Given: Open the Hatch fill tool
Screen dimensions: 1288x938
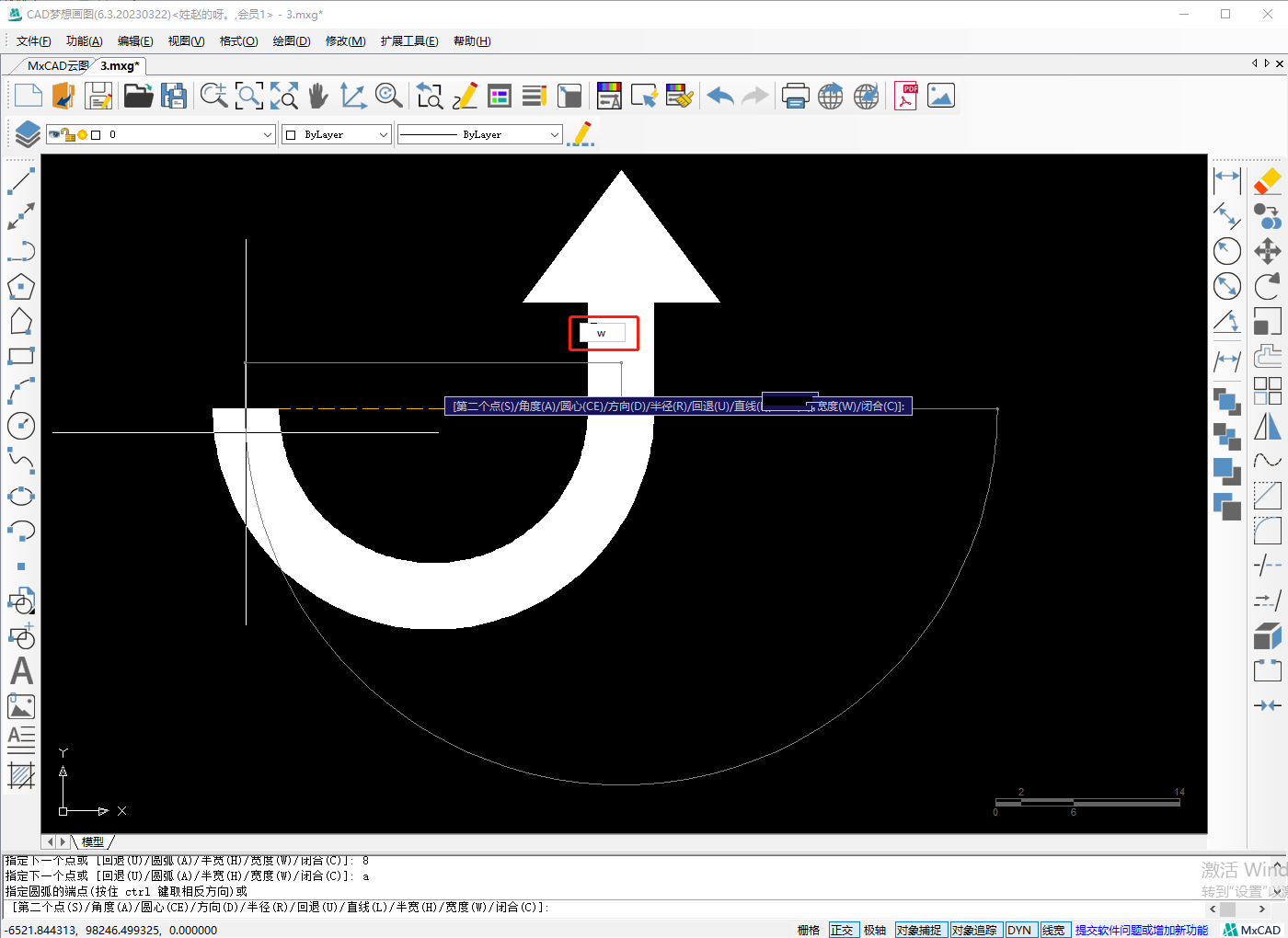Looking at the screenshot, I should click(x=21, y=775).
